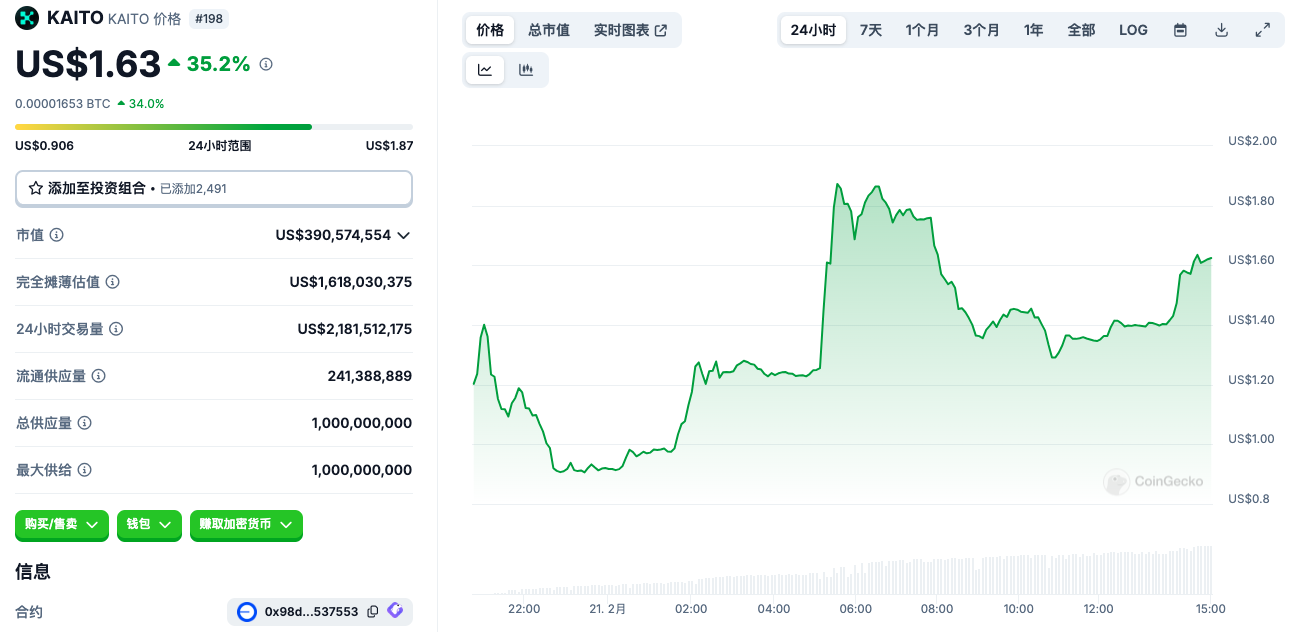Viewport: 1295px width, 632px height.
Task: Select the 24小时 time range
Action: coord(813,30)
